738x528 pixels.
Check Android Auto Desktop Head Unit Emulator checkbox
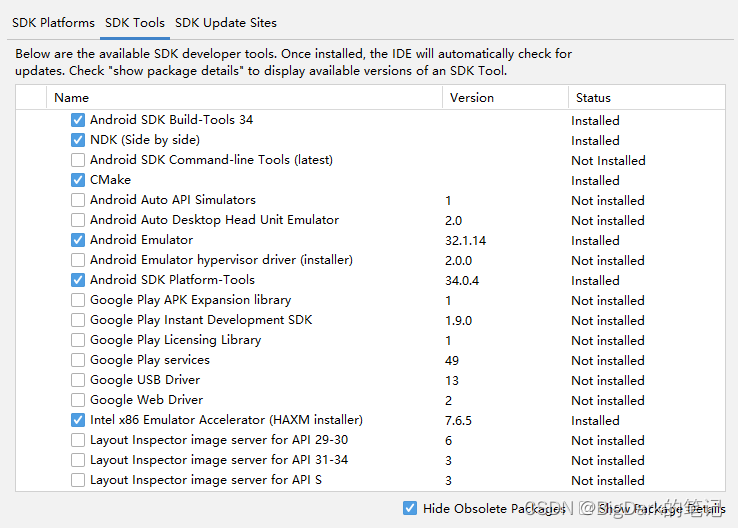point(78,220)
